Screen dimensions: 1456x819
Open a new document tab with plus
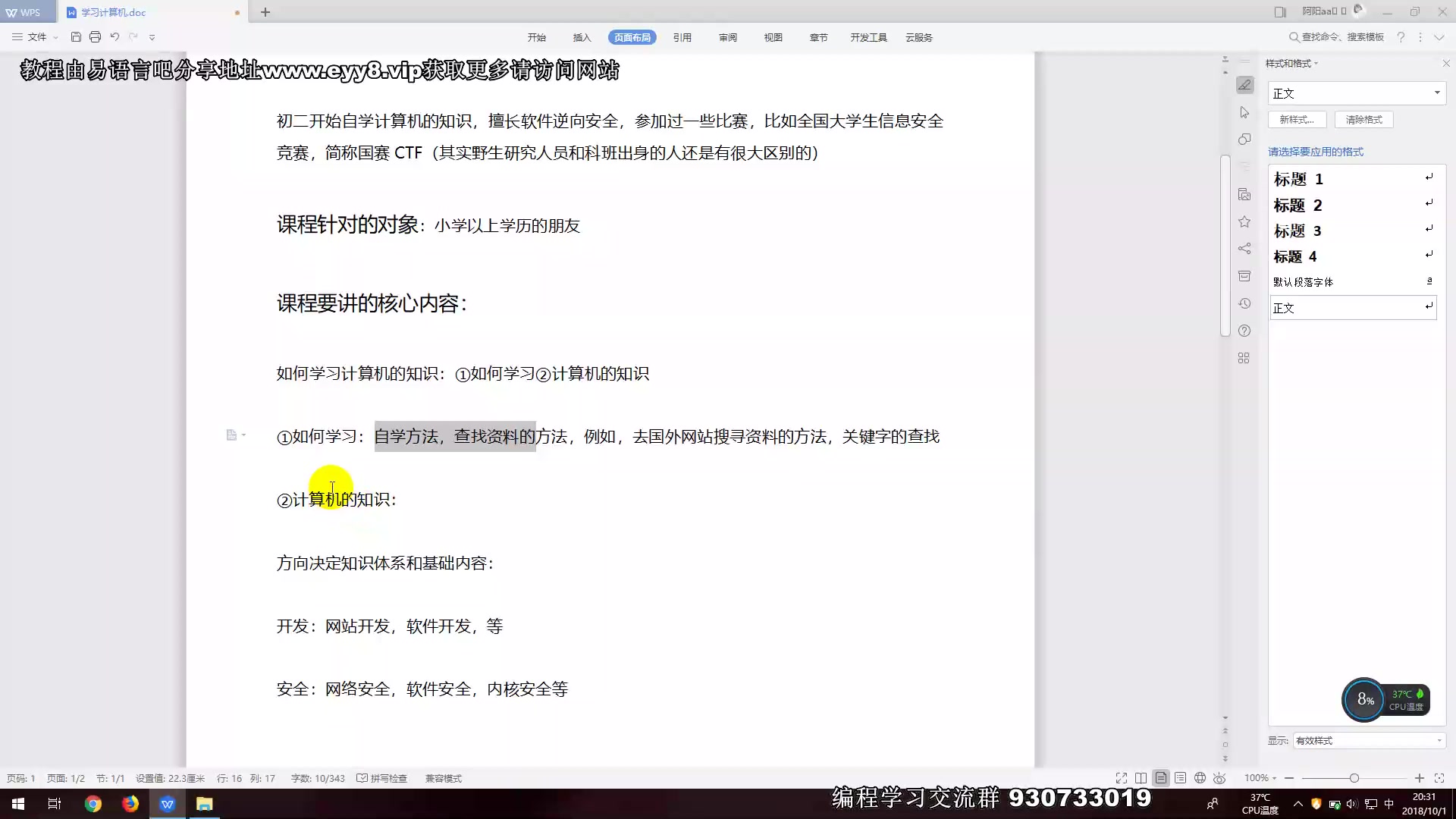[265, 12]
